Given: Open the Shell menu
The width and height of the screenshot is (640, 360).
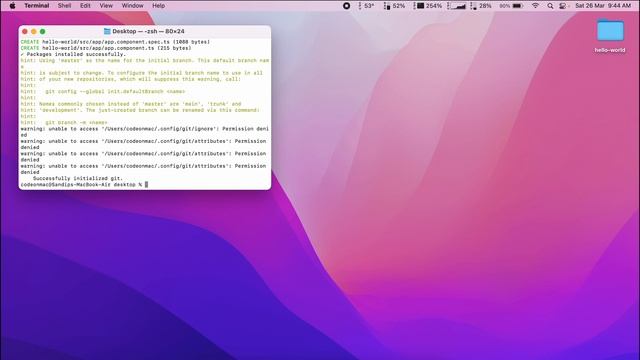Looking at the screenshot, I should tap(64, 6).
